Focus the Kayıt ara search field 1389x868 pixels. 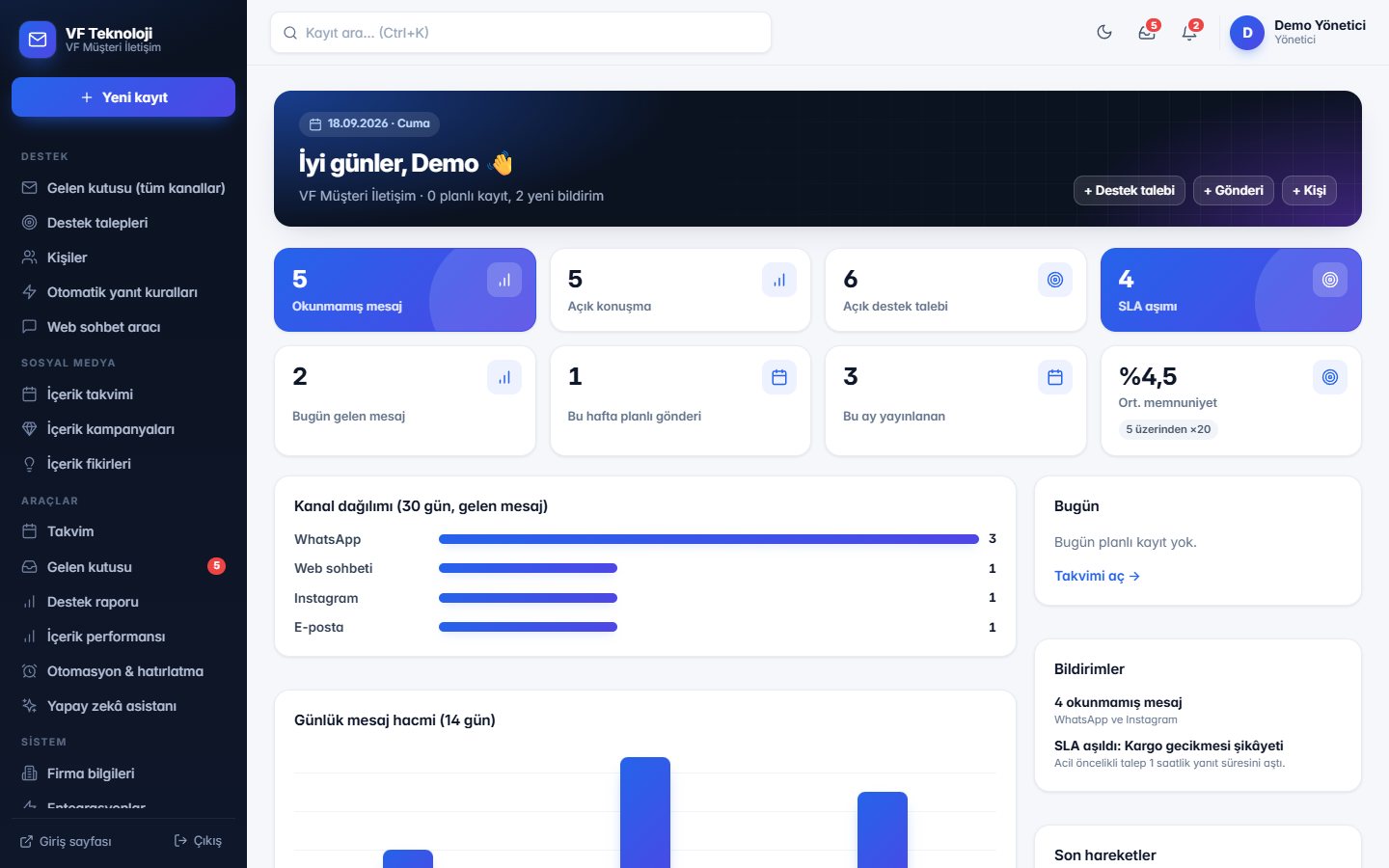(521, 33)
